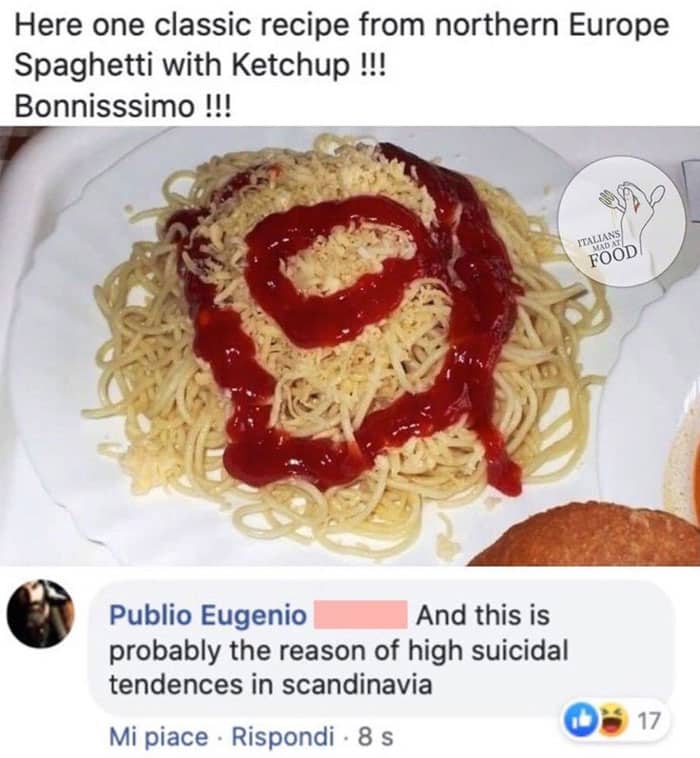Click the pink redacted surname box
This screenshot has height=758, width=700.
(x=360, y=614)
